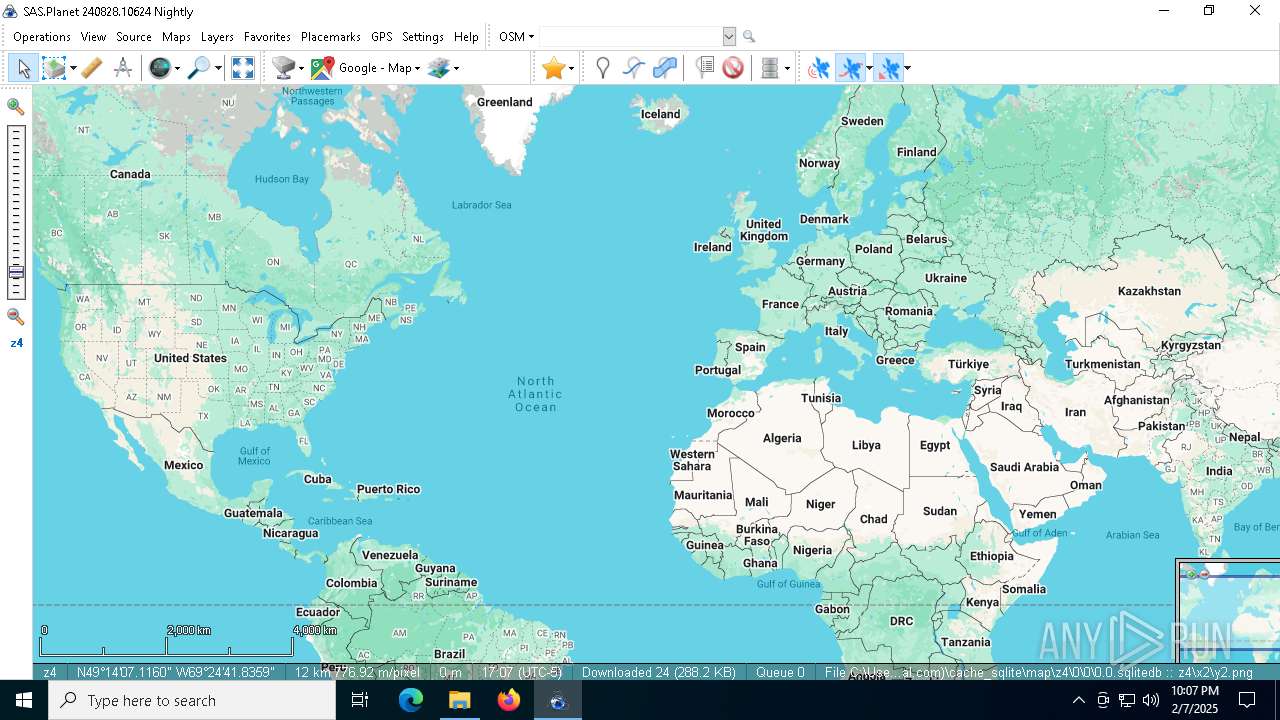This screenshot has width=1280, height=720.
Task: Click into the search input field
Action: (630, 37)
